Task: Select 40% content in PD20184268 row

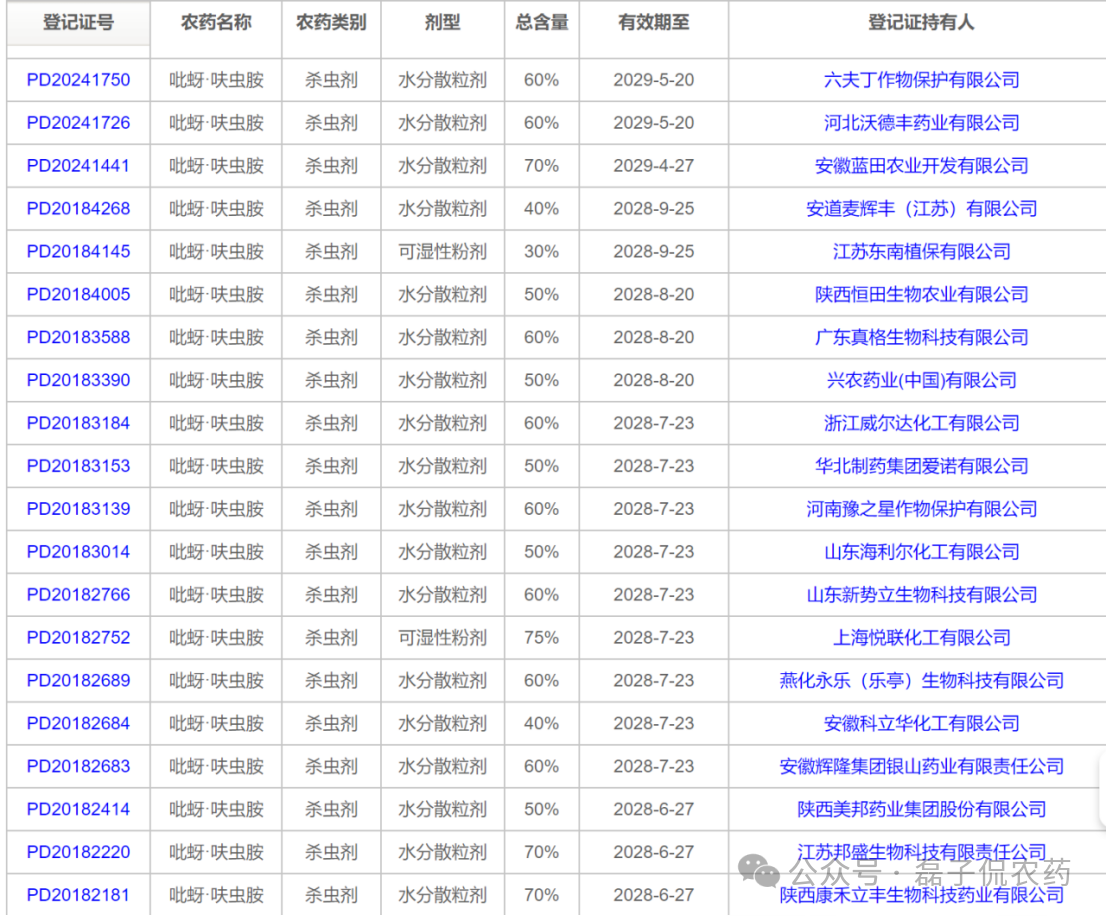Action: pos(541,208)
